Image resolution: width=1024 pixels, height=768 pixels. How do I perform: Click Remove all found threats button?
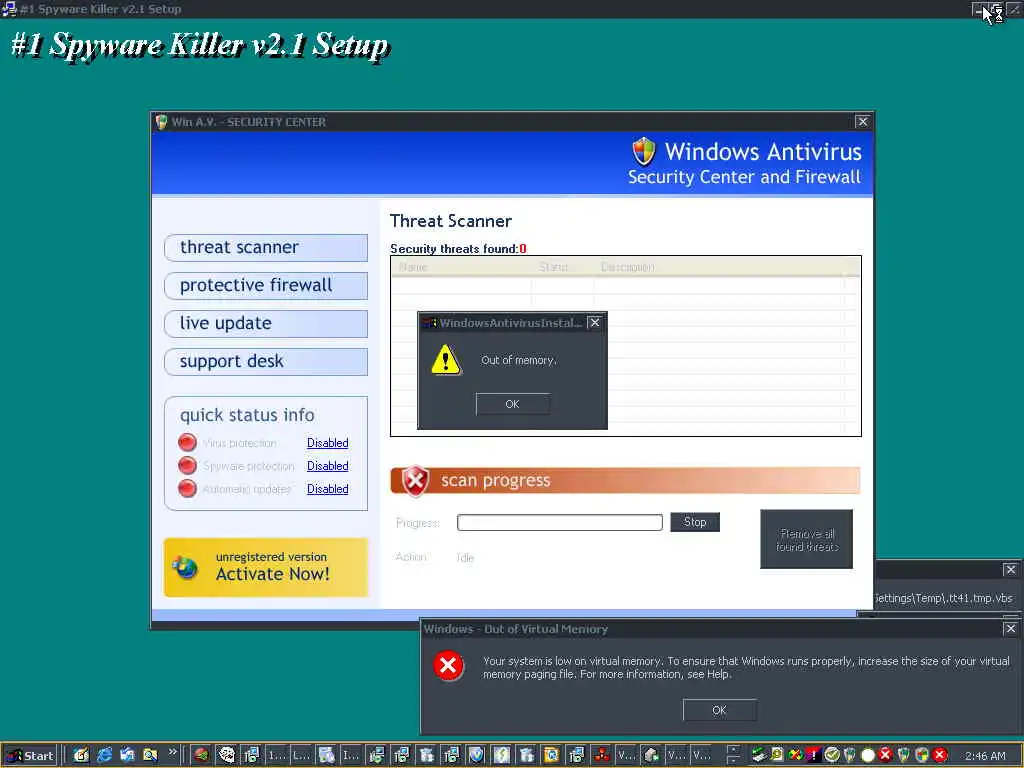click(x=807, y=539)
